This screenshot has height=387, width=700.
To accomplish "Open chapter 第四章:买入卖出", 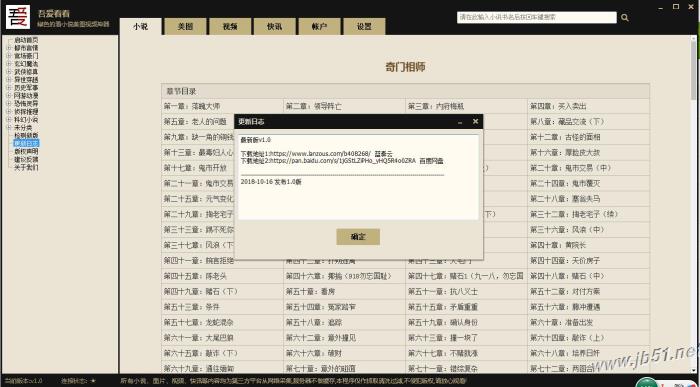I will click(x=558, y=106).
